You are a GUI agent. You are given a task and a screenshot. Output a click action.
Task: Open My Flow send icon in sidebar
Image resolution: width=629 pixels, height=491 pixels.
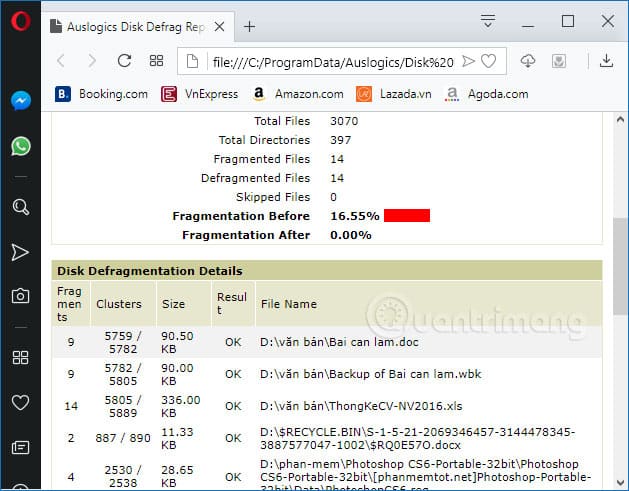click(x=20, y=252)
